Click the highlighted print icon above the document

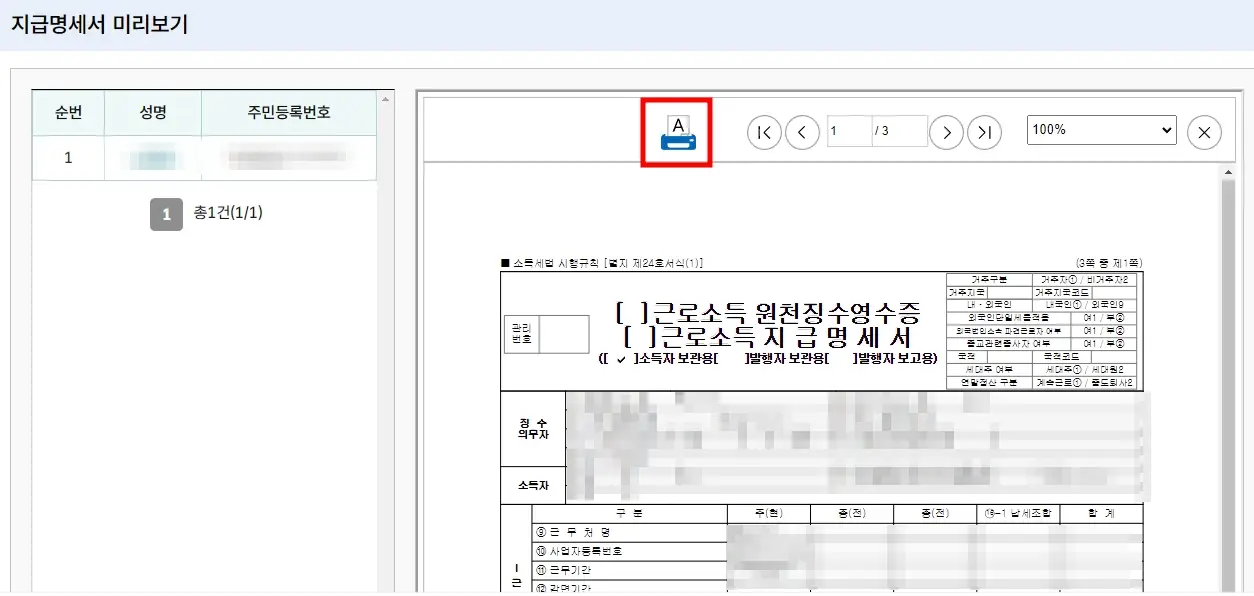(676, 131)
